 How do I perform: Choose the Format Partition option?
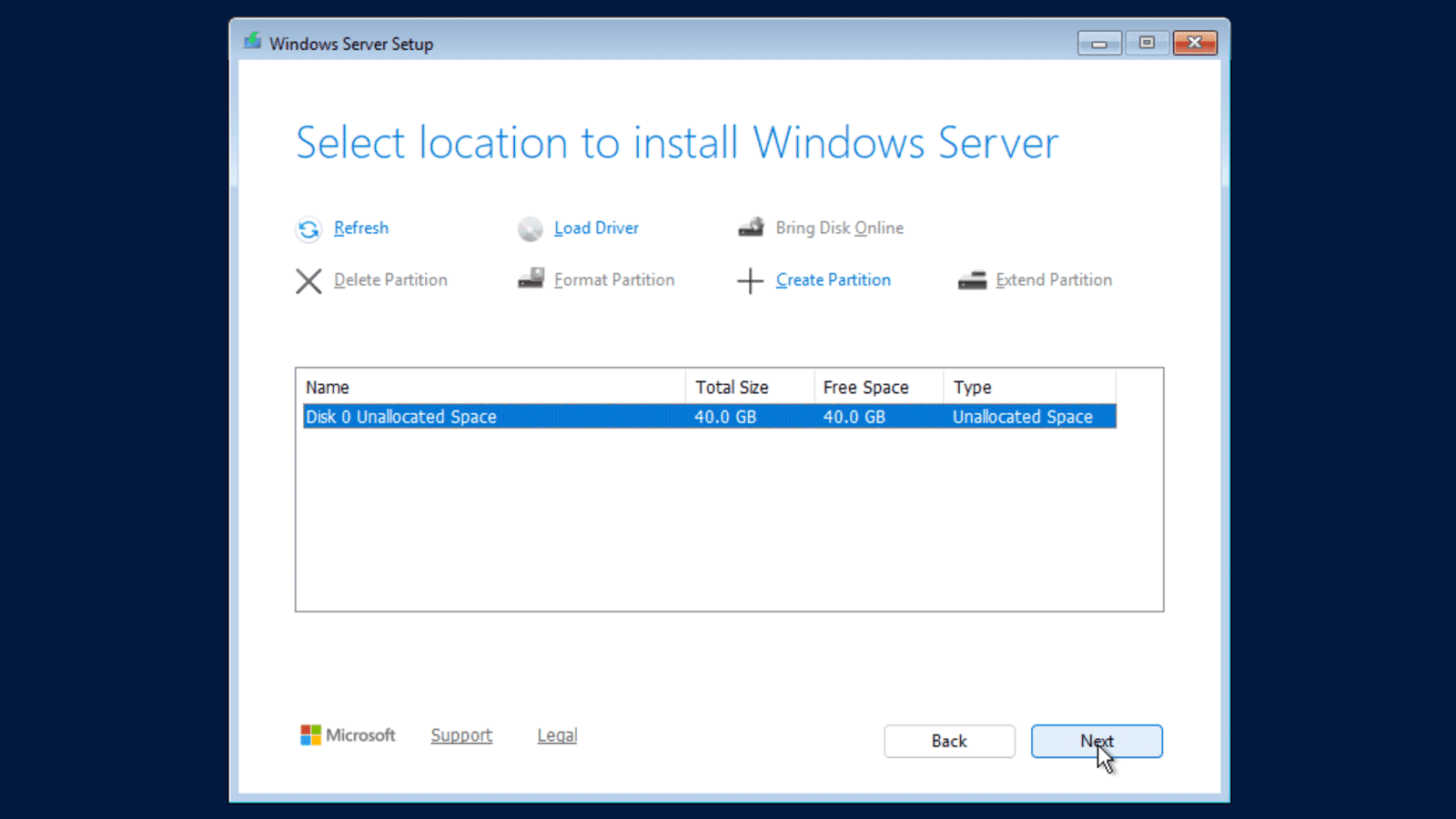[x=614, y=279]
